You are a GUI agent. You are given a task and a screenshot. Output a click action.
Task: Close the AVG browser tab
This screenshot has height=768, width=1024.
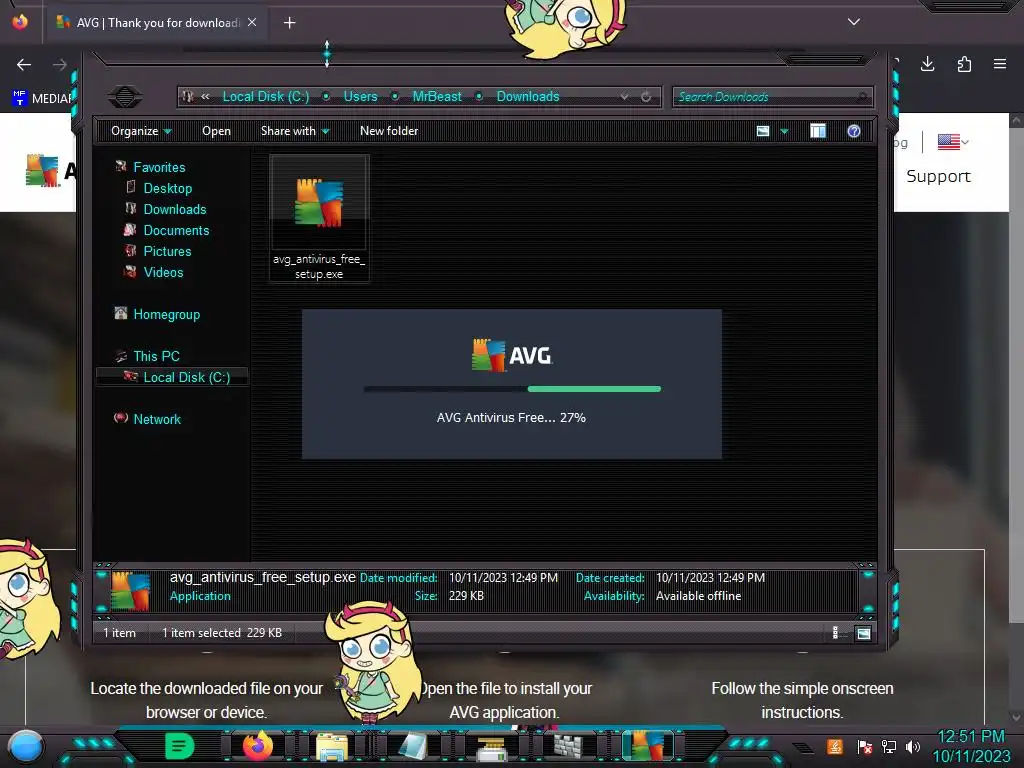pos(252,22)
